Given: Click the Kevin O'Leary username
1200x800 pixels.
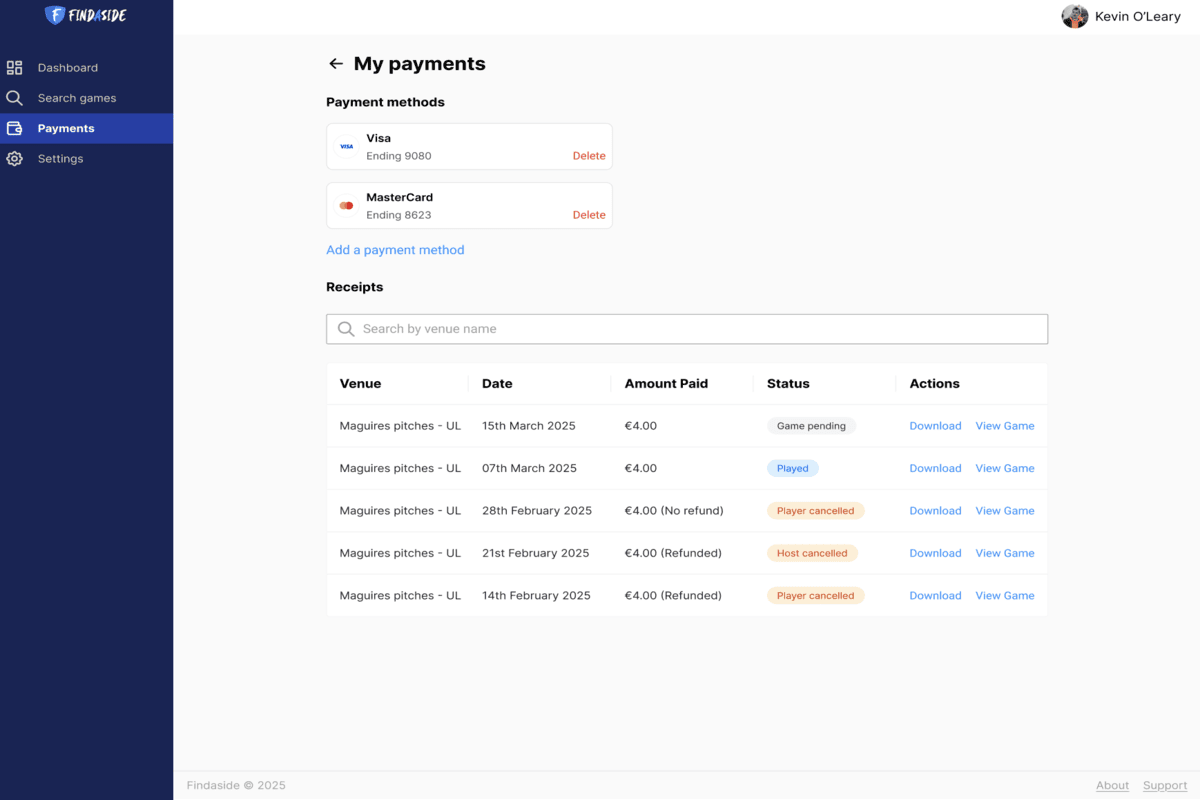Looking at the screenshot, I should 1138,16.
